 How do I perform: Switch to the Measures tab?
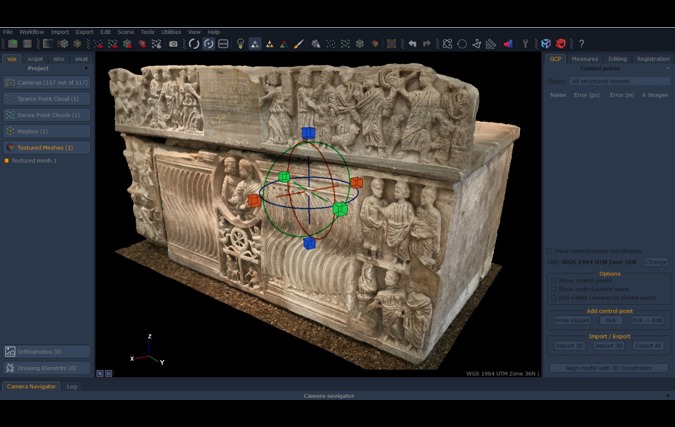pyautogui.click(x=585, y=59)
